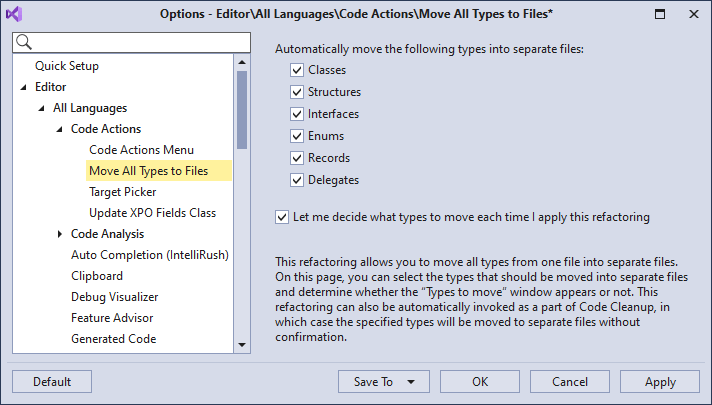712x405 pixels.
Task: Open the Save To dropdown arrow
Action: pos(410,382)
